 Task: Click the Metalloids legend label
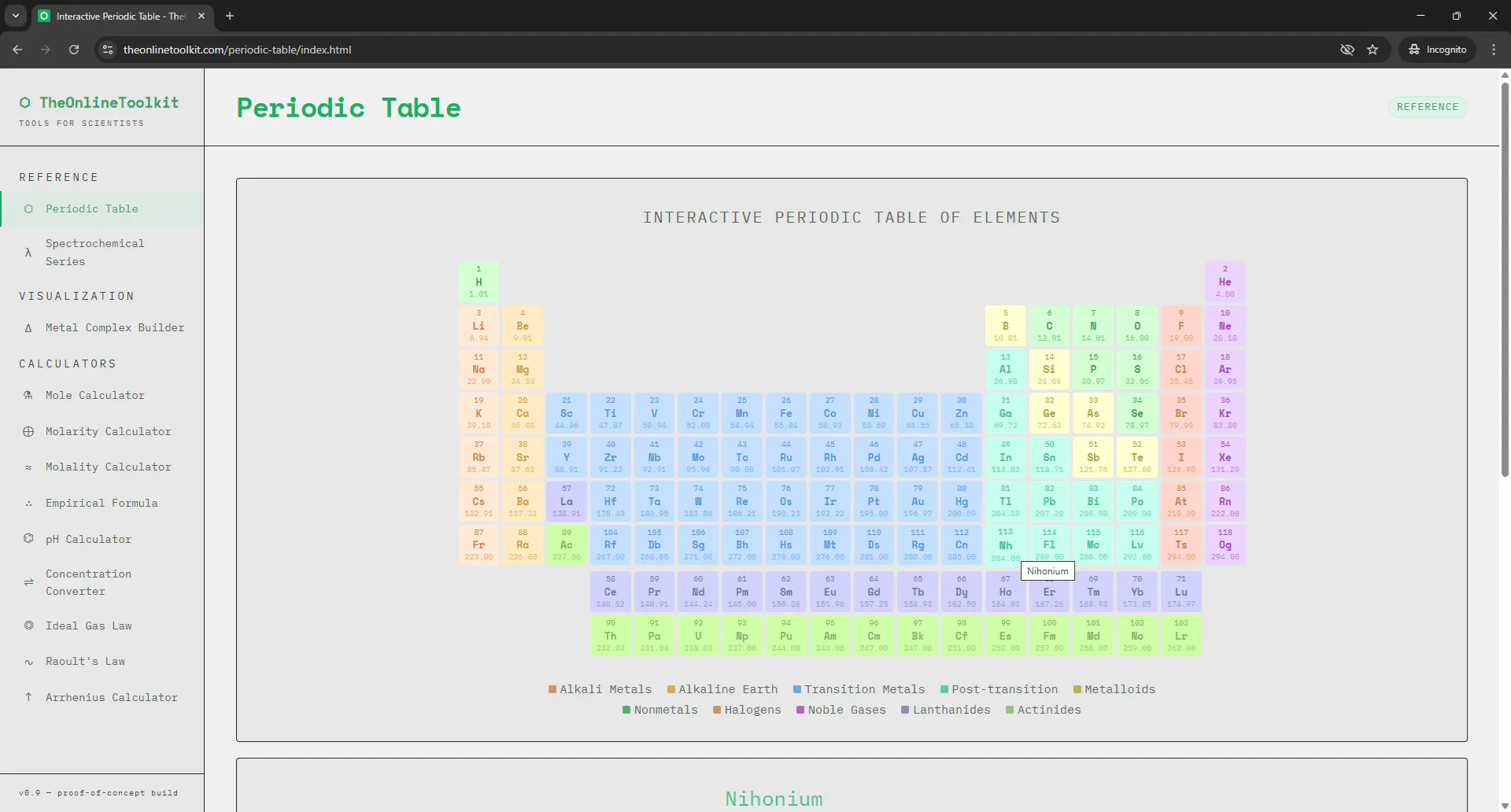coord(1120,689)
